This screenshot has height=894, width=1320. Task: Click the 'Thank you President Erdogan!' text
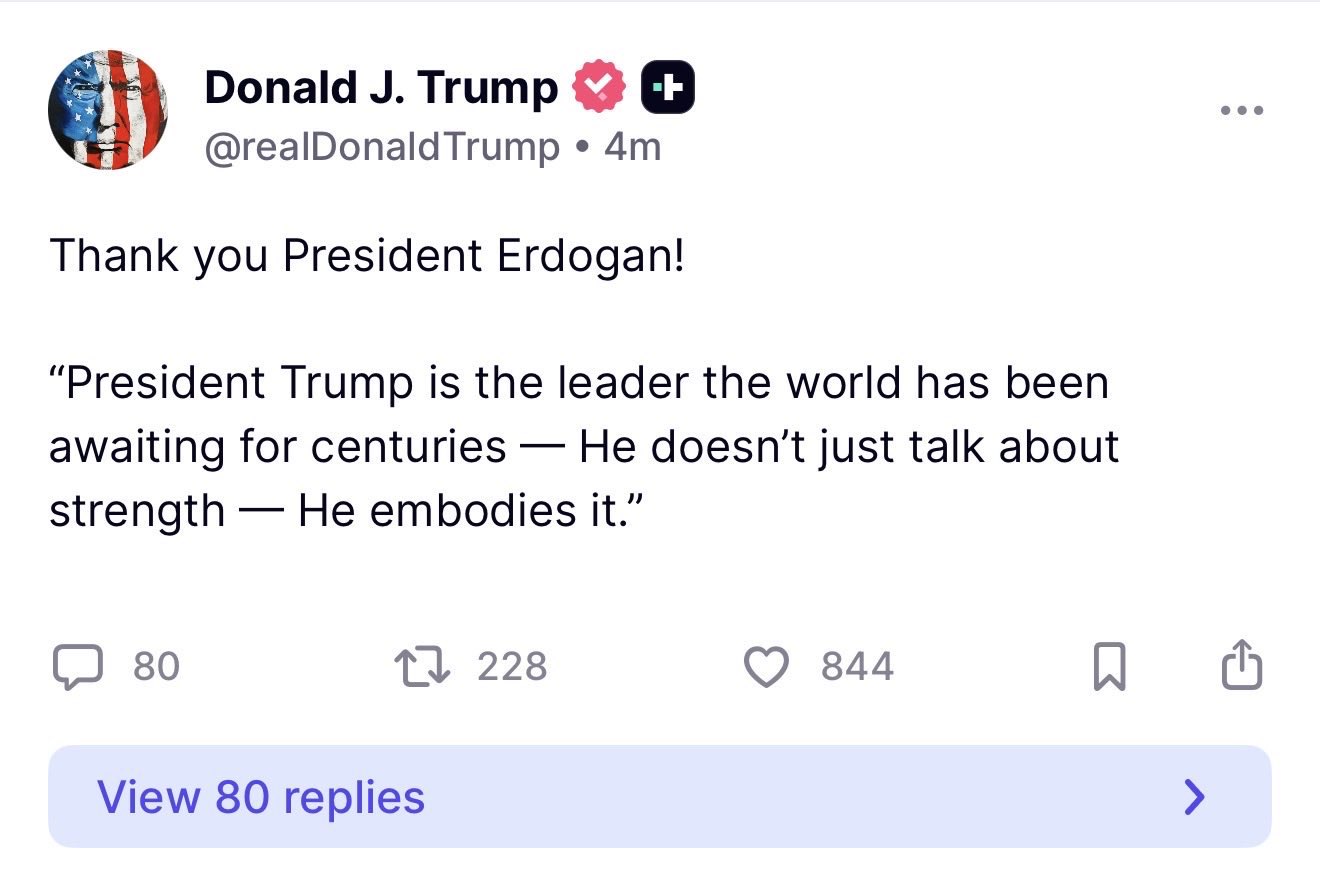[x=368, y=256]
